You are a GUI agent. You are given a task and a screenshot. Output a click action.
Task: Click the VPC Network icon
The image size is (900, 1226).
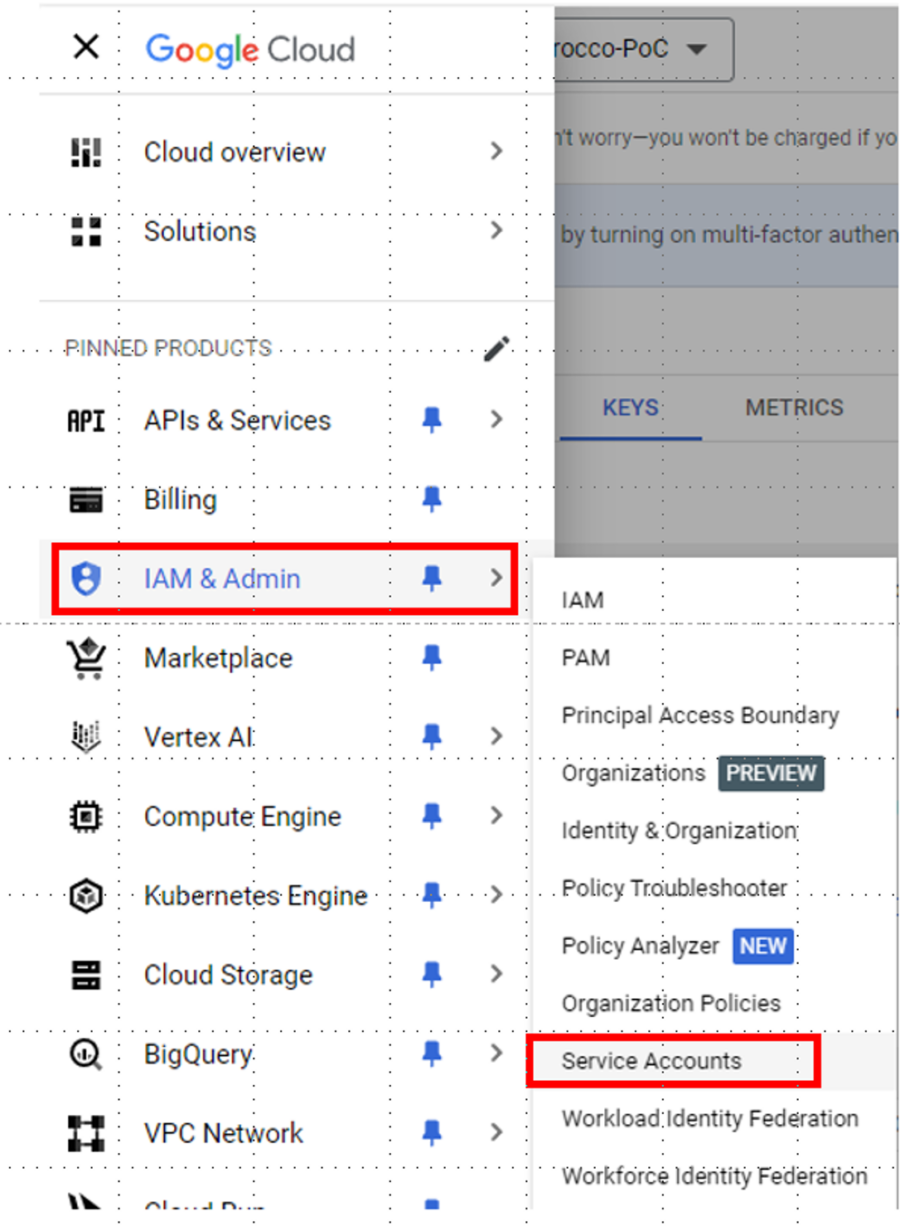click(x=86, y=1133)
